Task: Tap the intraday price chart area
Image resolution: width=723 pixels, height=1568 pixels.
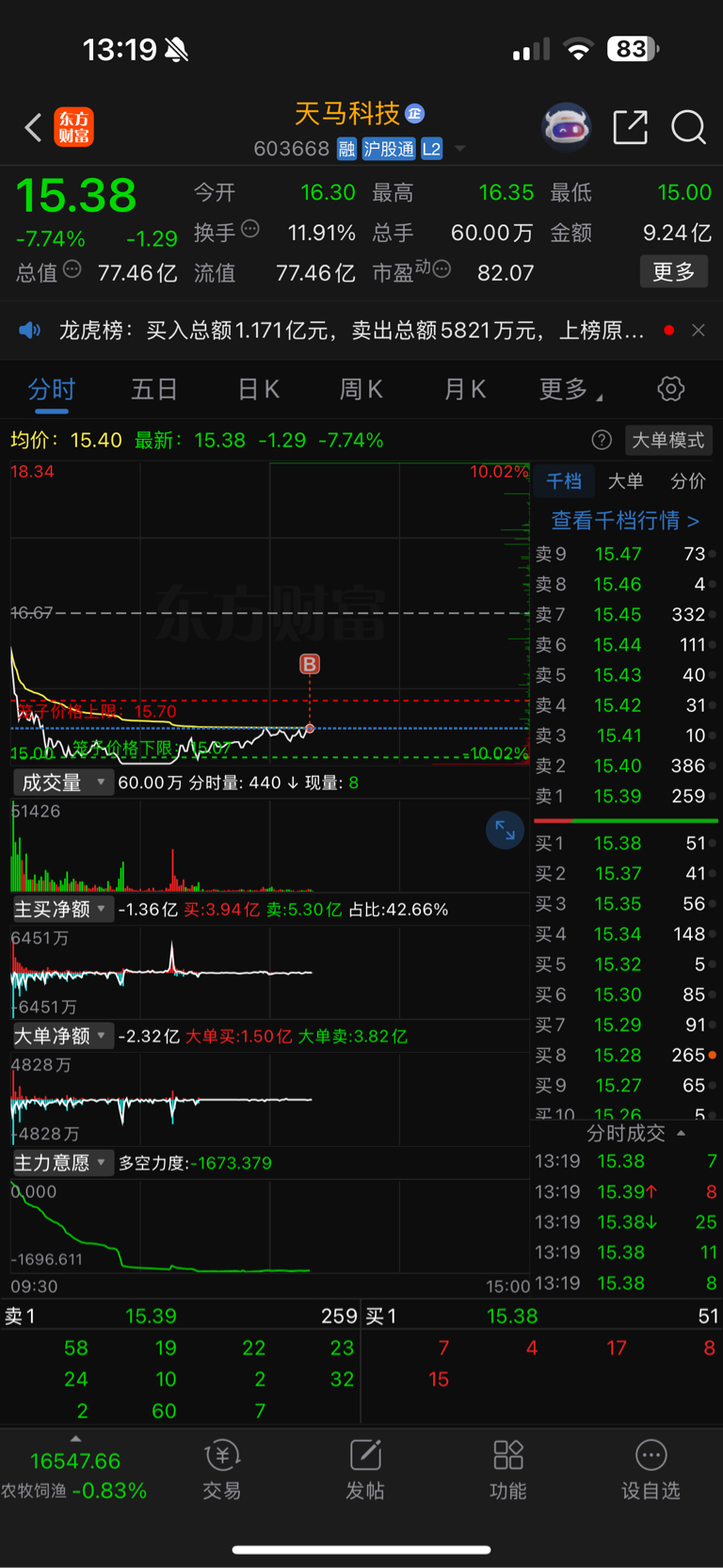Action: [270, 612]
